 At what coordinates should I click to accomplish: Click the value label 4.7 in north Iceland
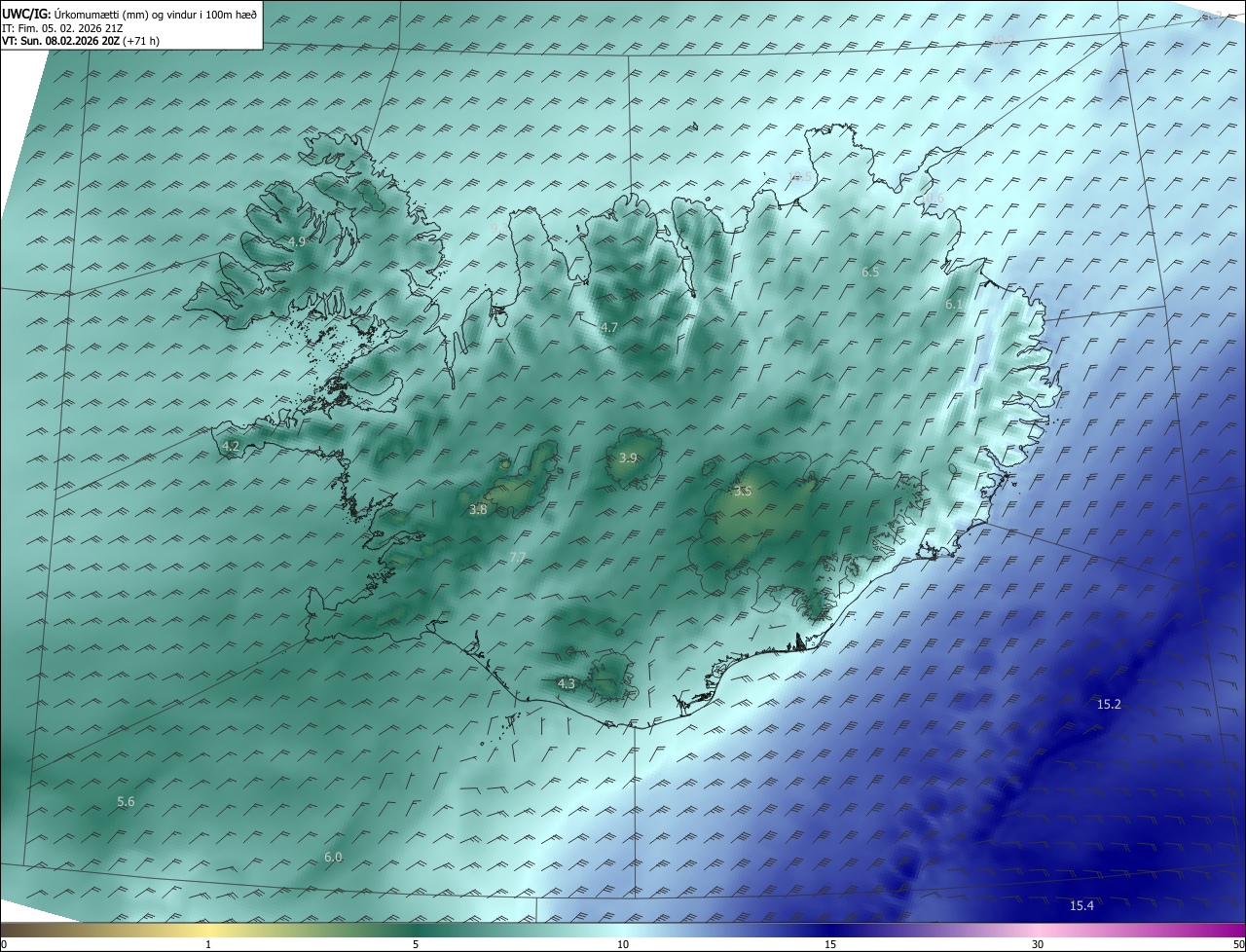coord(609,328)
